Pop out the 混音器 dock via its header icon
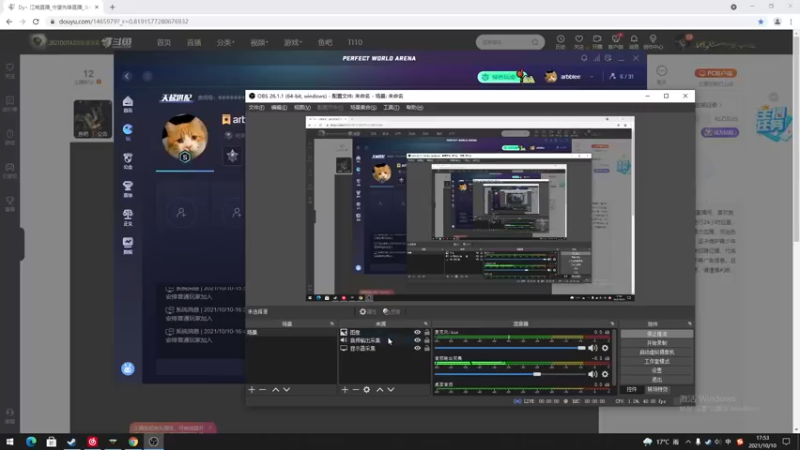 (x=612, y=324)
